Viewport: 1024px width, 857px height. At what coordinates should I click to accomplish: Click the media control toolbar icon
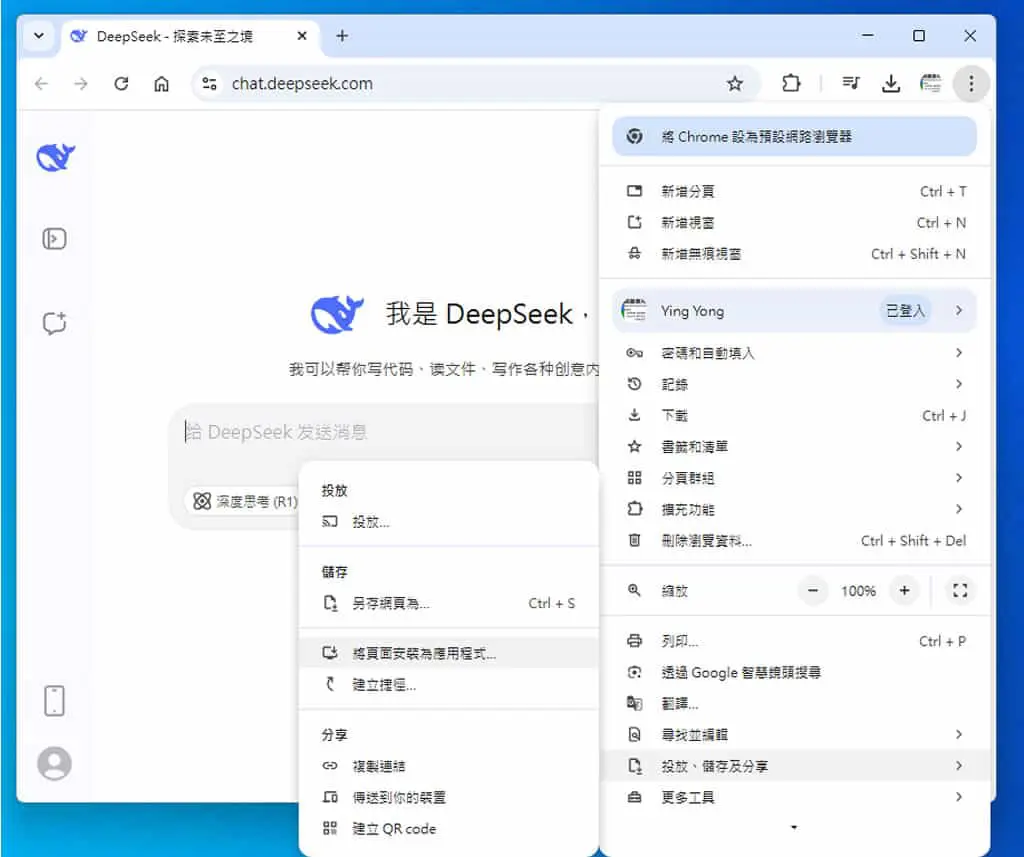[x=851, y=84]
